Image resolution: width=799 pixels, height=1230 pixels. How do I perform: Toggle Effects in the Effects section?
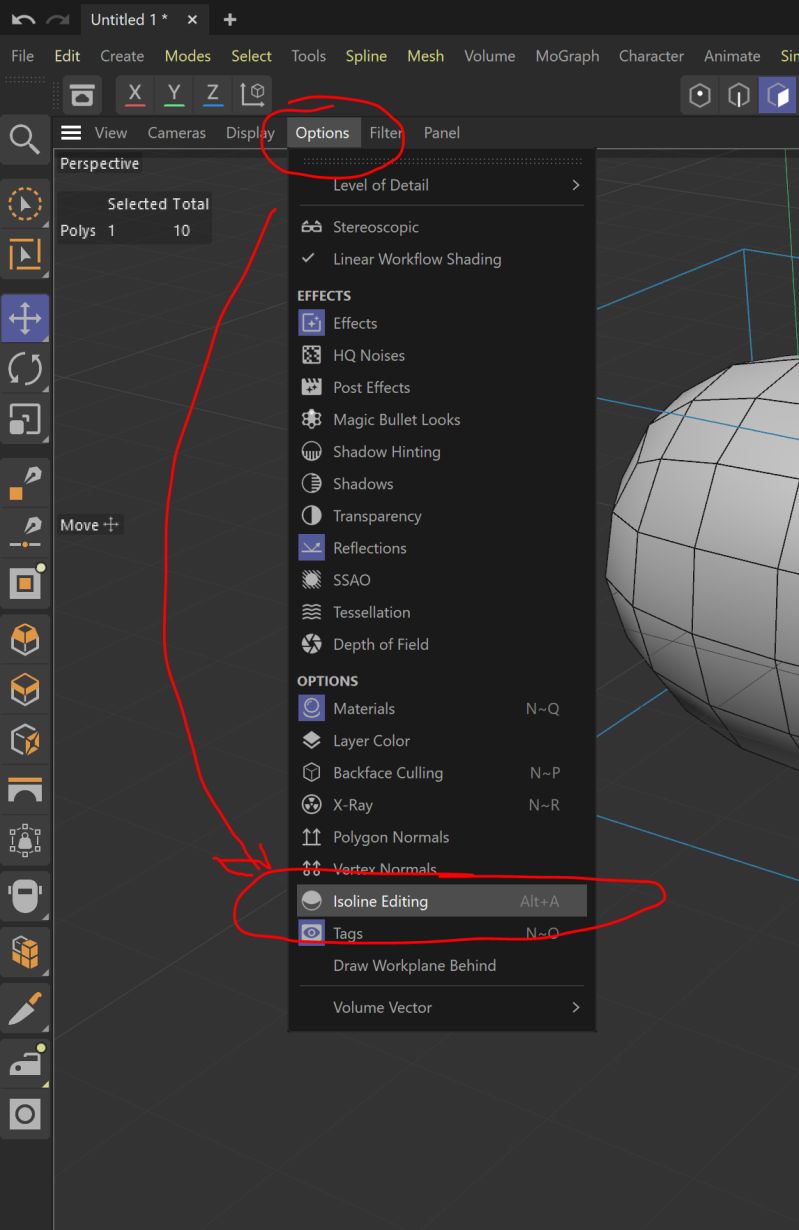(441, 323)
